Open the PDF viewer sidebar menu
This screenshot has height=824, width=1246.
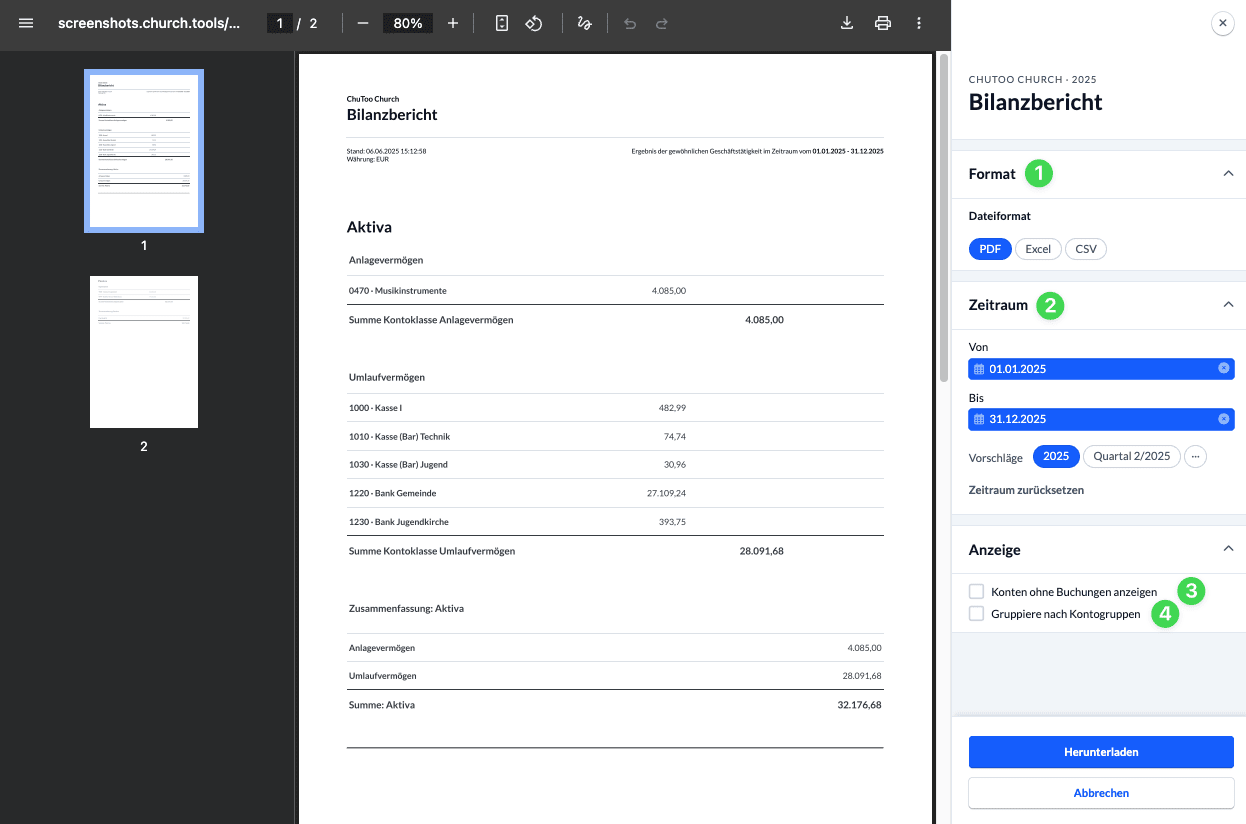pyautogui.click(x=26, y=23)
